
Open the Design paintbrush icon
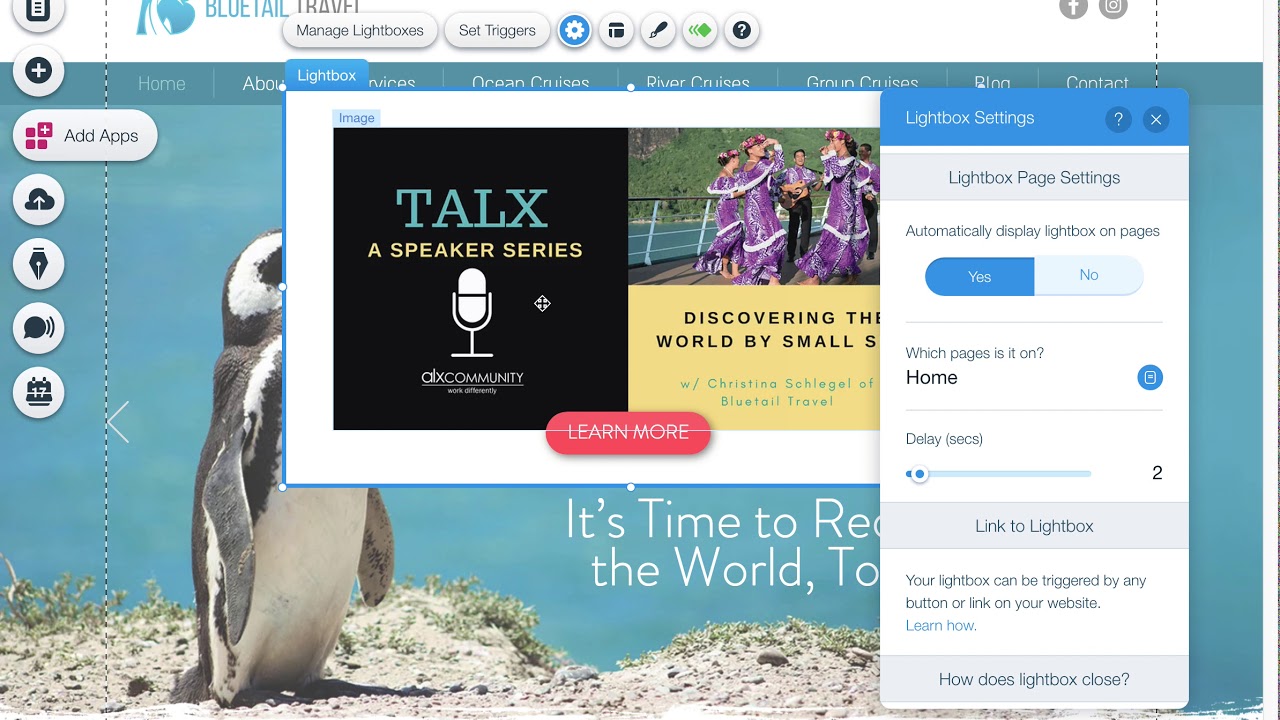(657, 30)
